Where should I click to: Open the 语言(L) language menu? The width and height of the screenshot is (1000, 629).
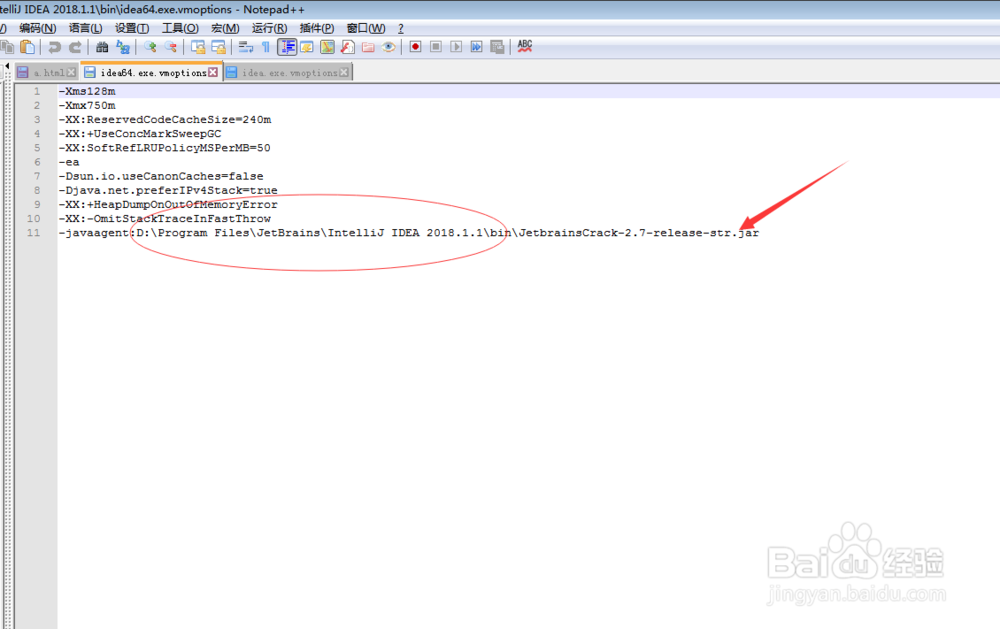(85, 28)
